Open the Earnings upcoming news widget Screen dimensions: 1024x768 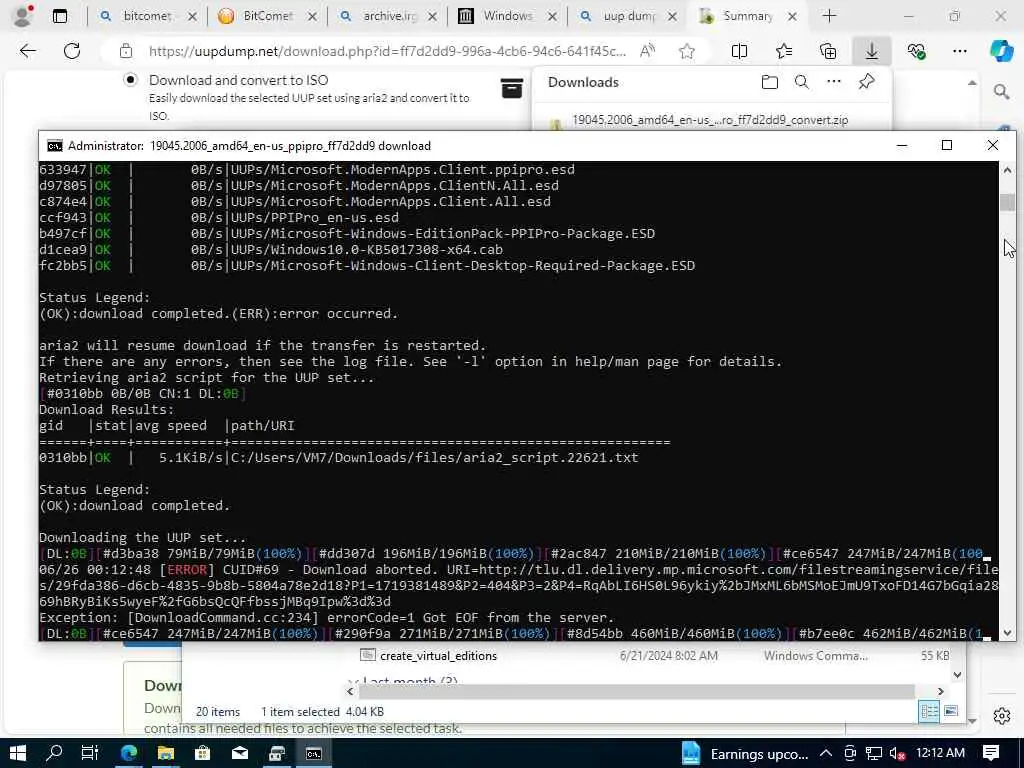click(744, 754)
